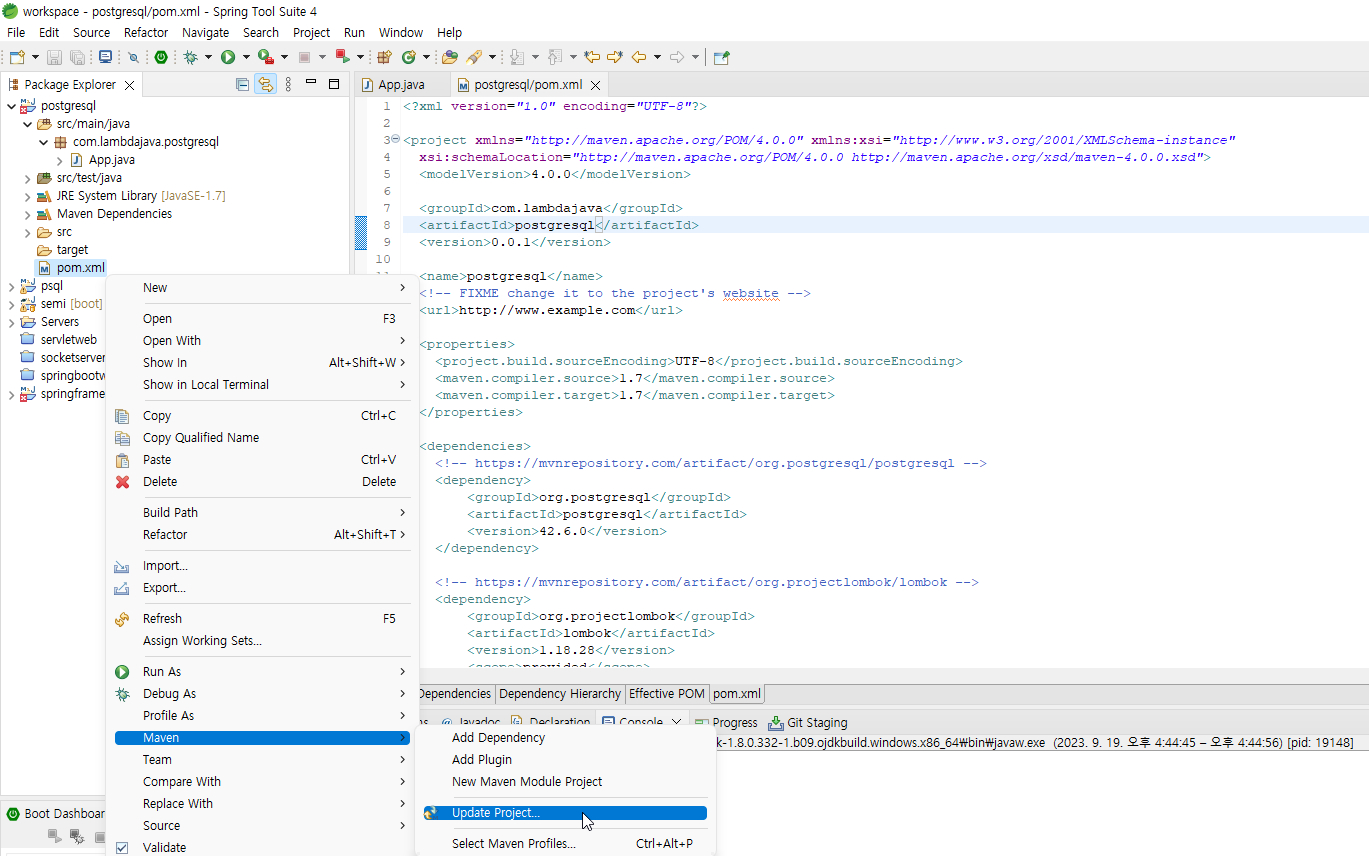Click the Import icon in context menu
This screenshot has height=856, width=1369.
pyautogui.click(x=123, y=566)
